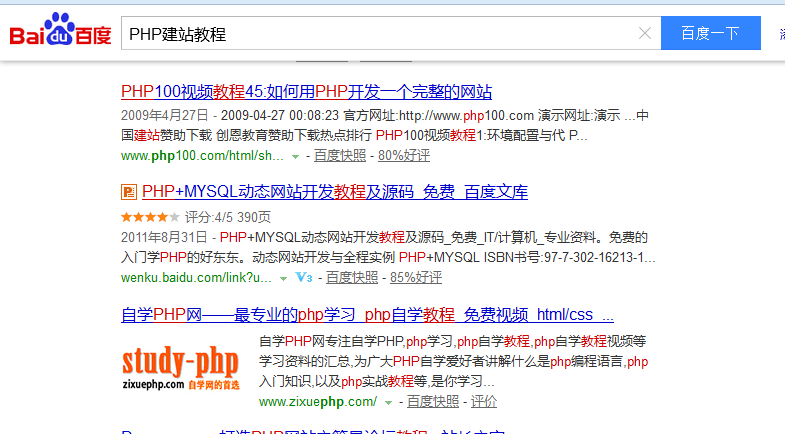Click the 百度一下 search button
Screen dimensions: 785x434
click(710, 33)
